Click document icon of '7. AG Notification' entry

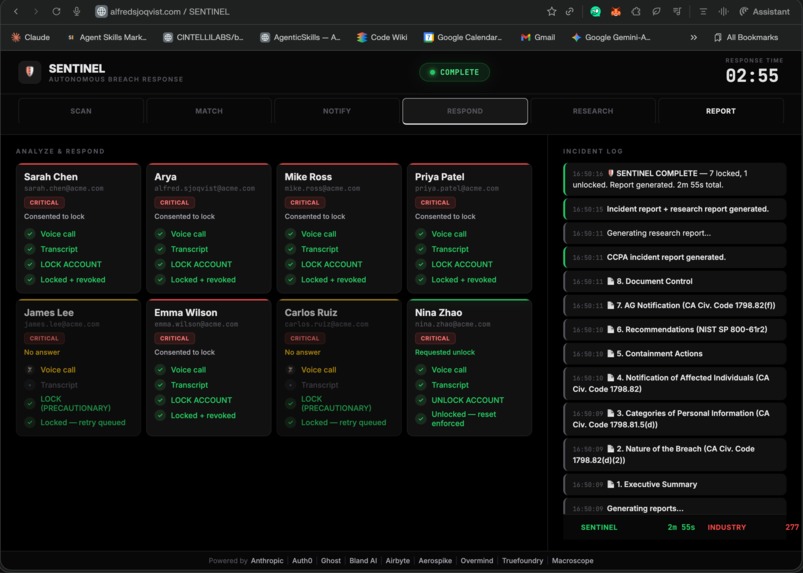pyautogui.click(x=610, y=305)
